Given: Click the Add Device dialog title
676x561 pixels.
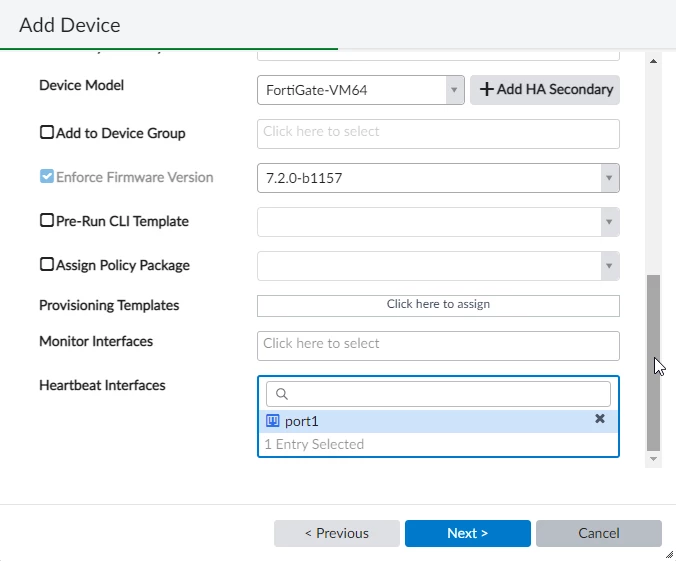Looking at the screenshot, I should [70, 25].
